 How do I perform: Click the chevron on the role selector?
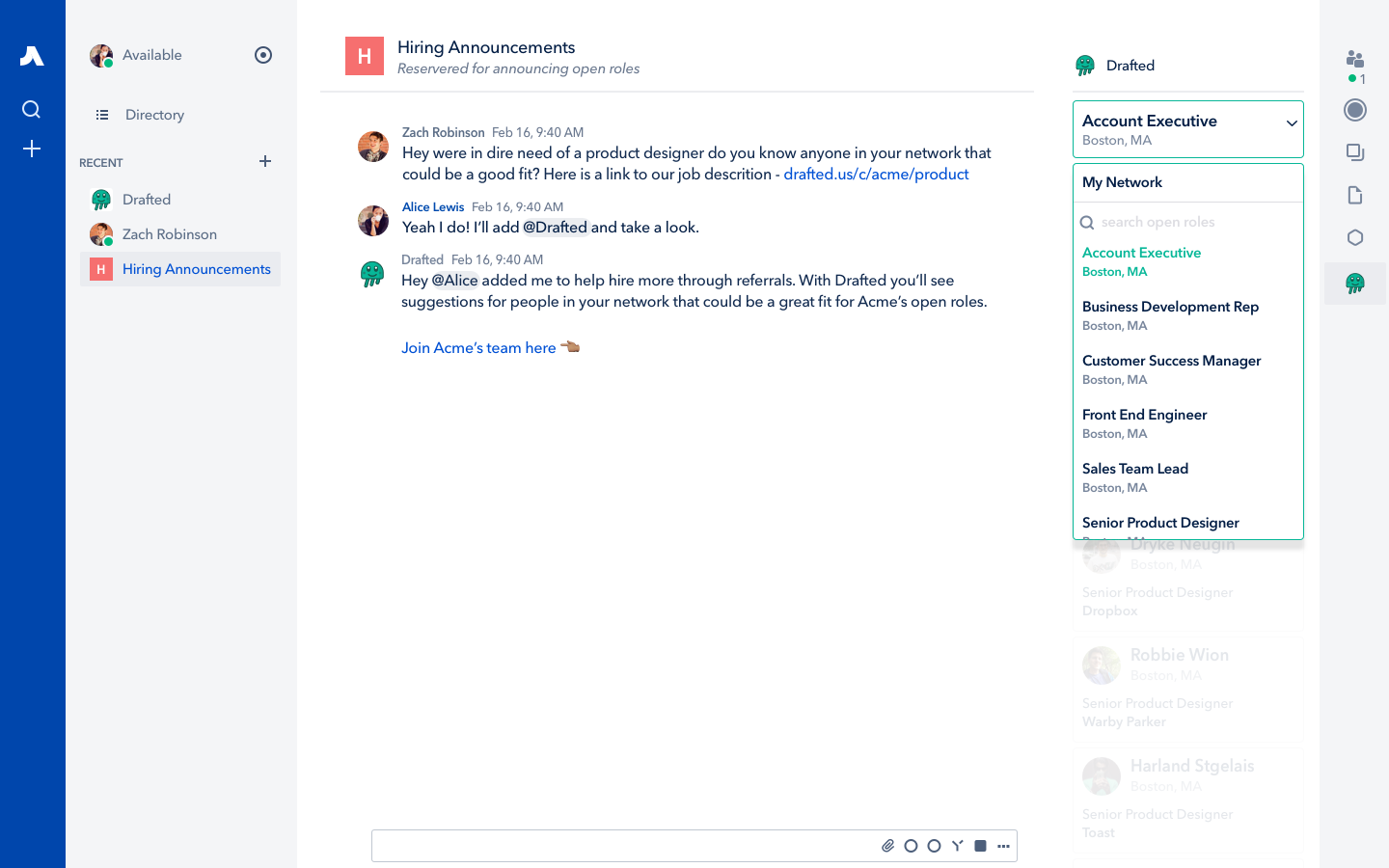tap(1292, 123)
